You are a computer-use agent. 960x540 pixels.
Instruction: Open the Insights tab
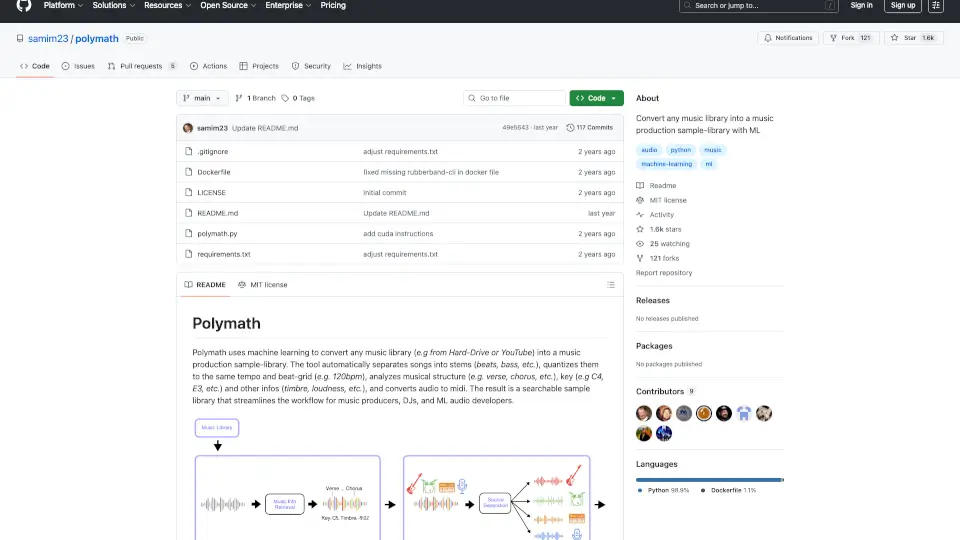click(362, 66)
